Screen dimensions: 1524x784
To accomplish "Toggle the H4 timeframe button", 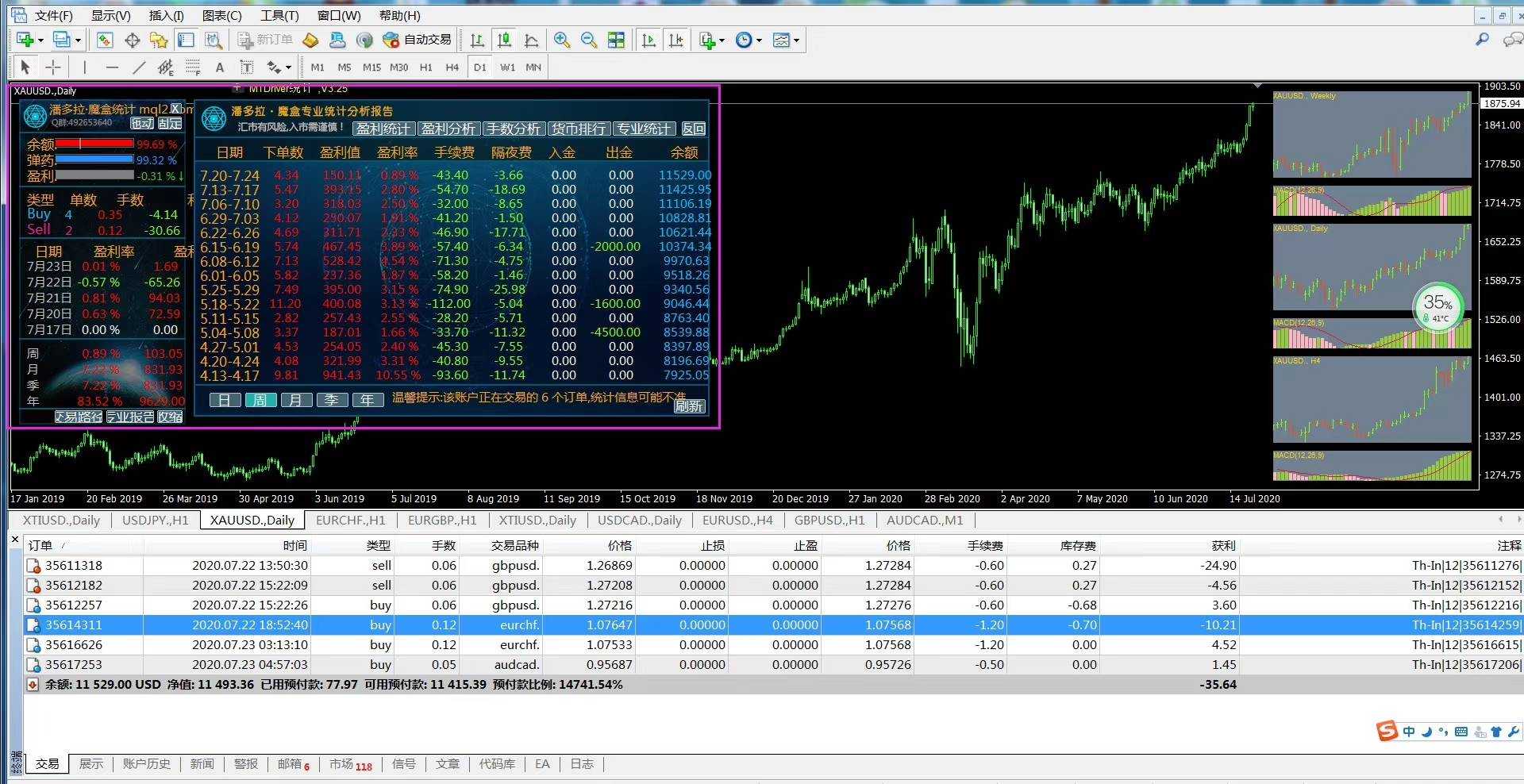I will coord(452,67).
